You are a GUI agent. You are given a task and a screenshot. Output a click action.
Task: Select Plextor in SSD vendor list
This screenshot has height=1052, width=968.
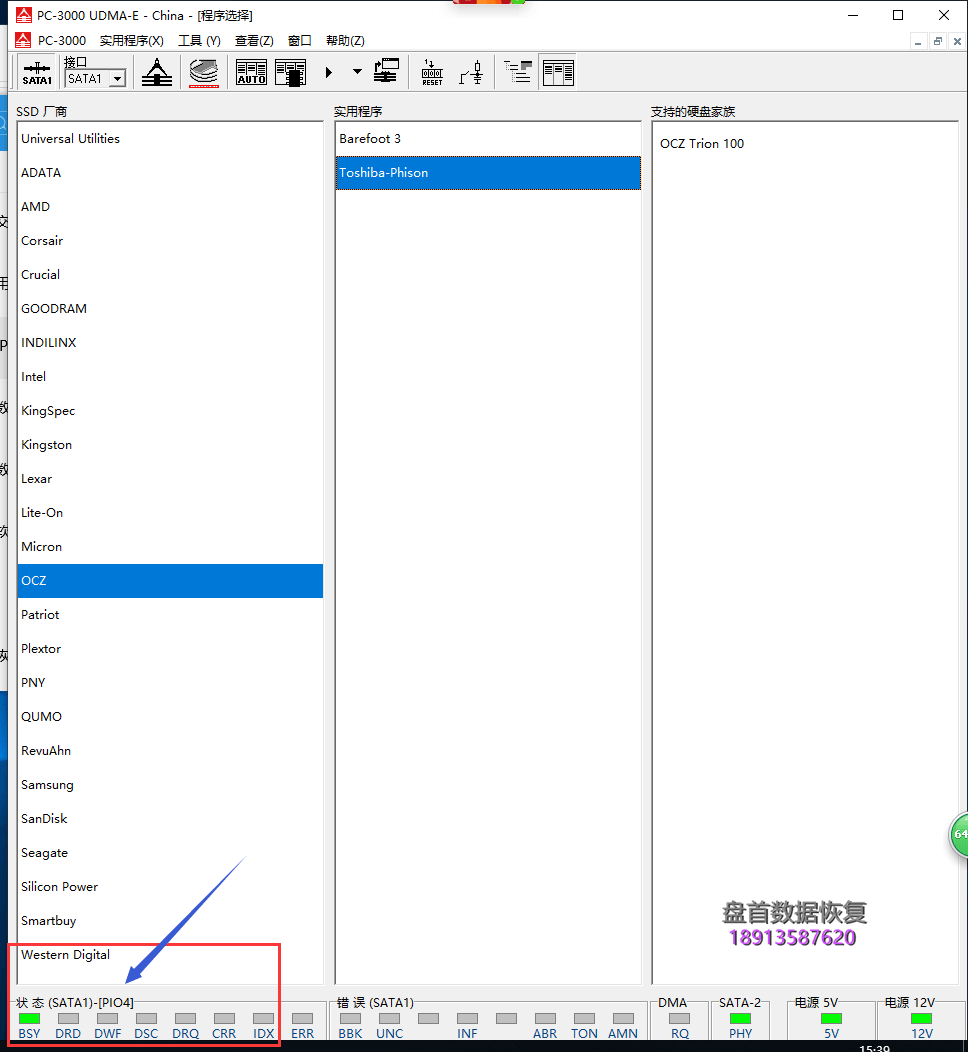pos(170,649)
